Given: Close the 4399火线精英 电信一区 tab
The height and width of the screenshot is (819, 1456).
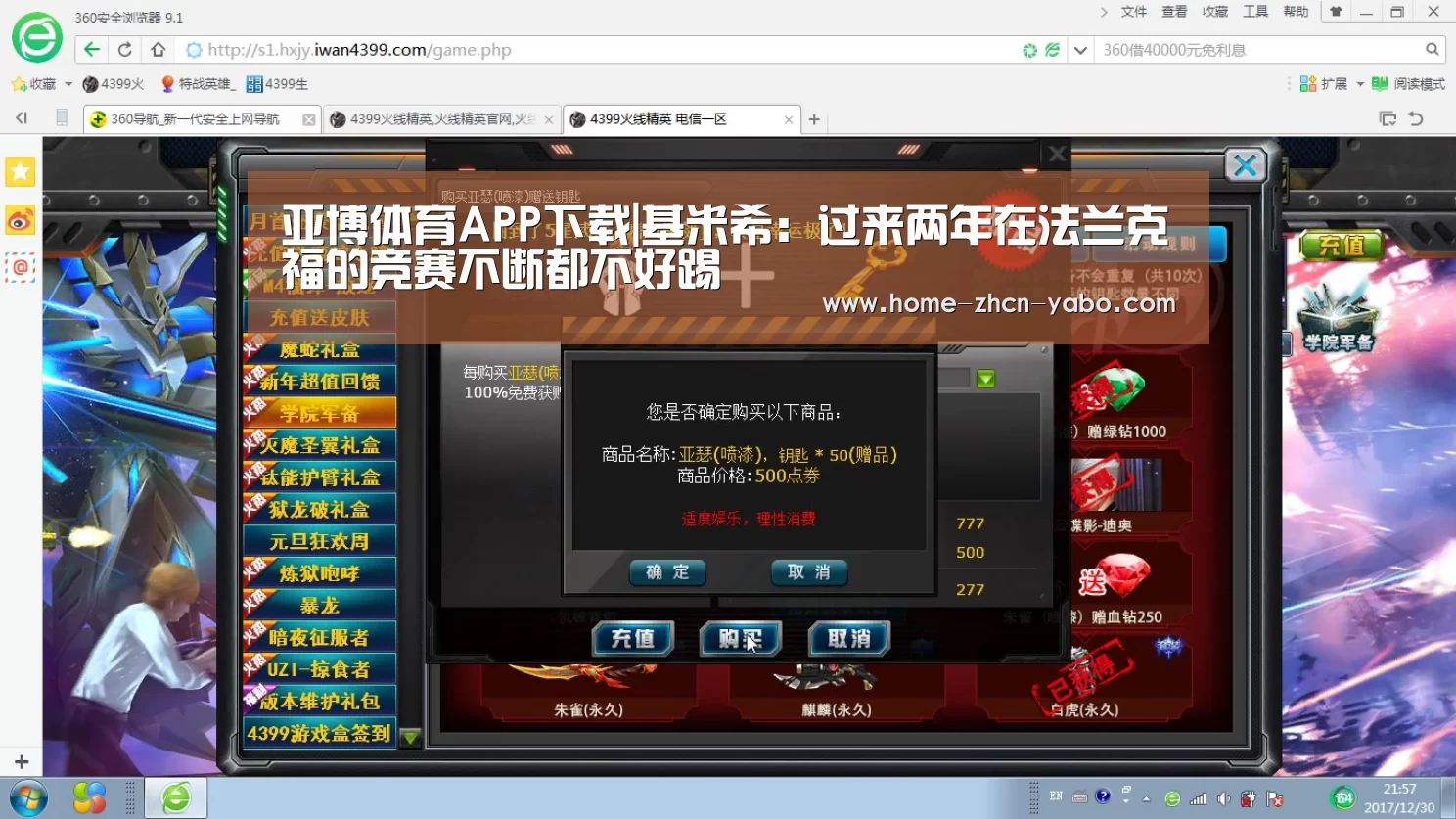Looking at the screenshot, I should (789, 119).
